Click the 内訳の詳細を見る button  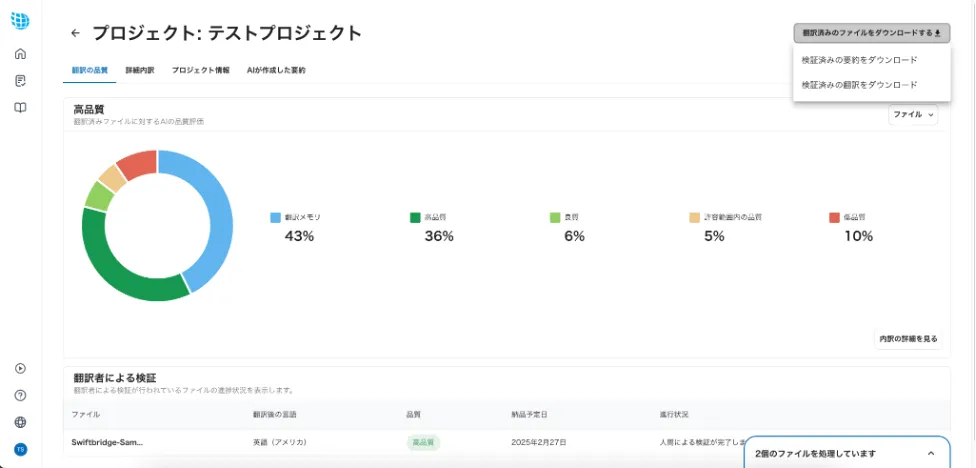coord(908,339)
